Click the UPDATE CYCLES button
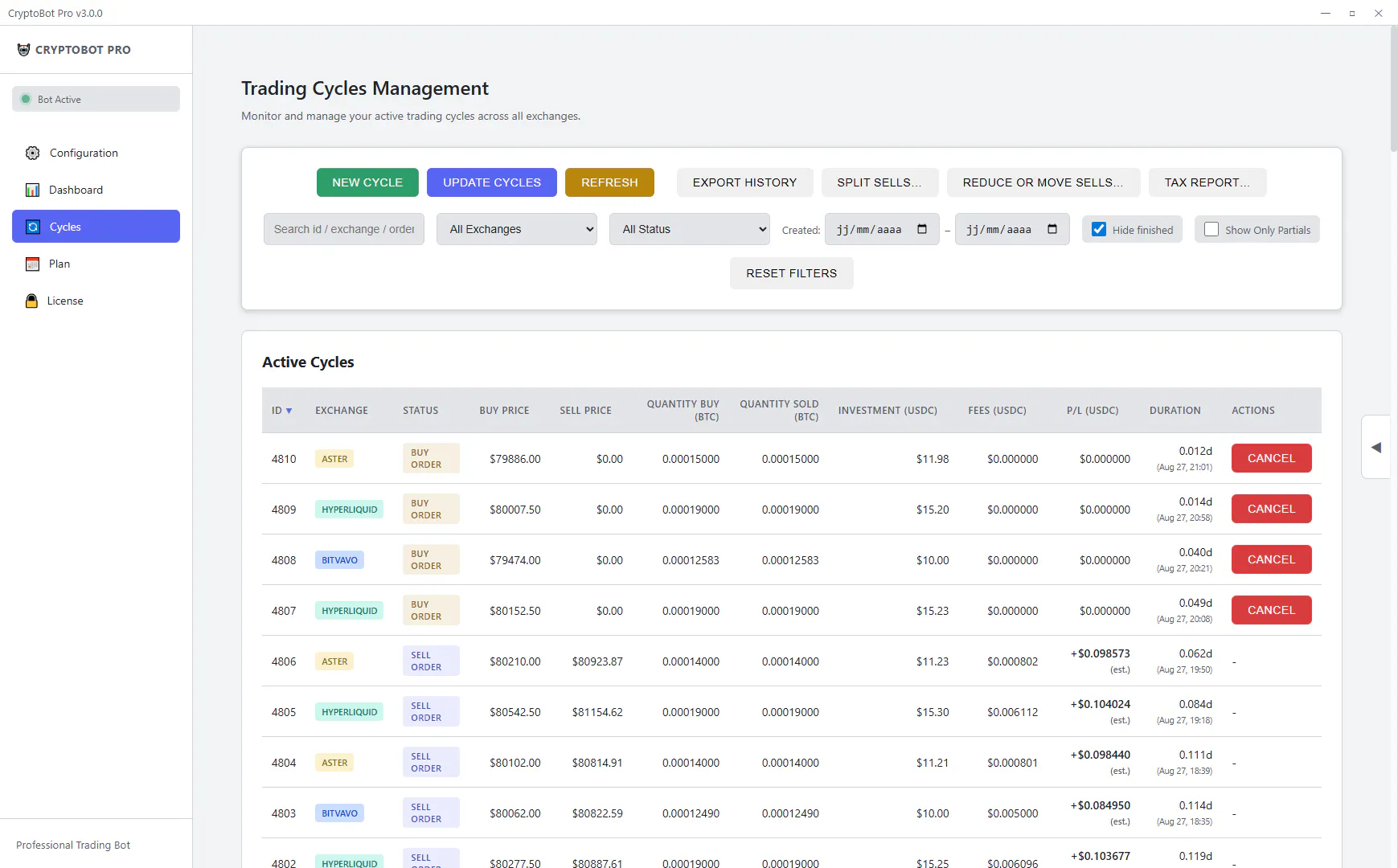The width and height of the screenshot is (1398, 868). pyautogui.click(x=492, y=182)
